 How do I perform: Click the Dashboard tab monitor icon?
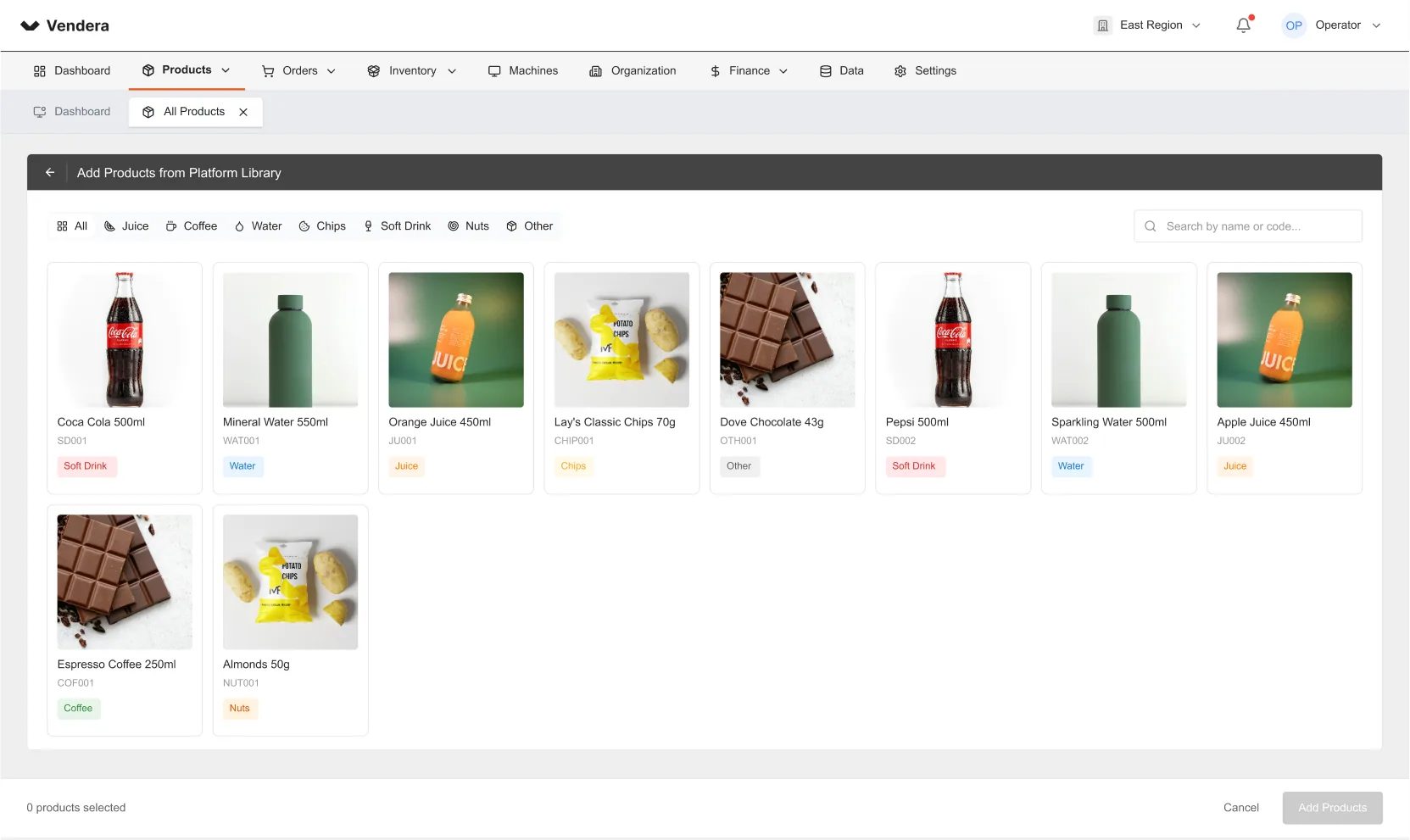[40, 112]
